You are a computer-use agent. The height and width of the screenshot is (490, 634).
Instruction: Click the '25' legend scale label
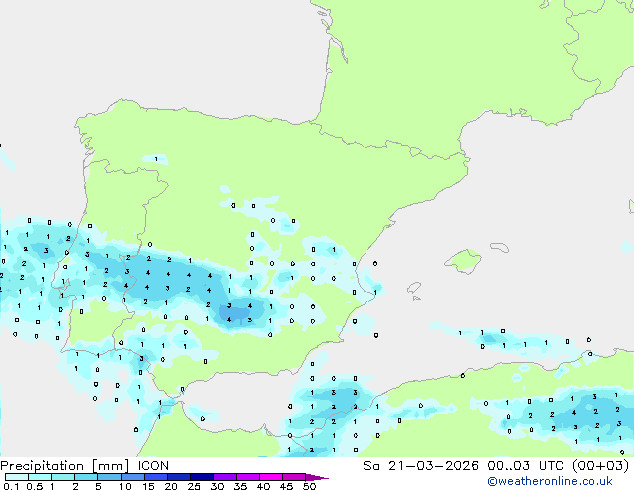pos(194,486)
